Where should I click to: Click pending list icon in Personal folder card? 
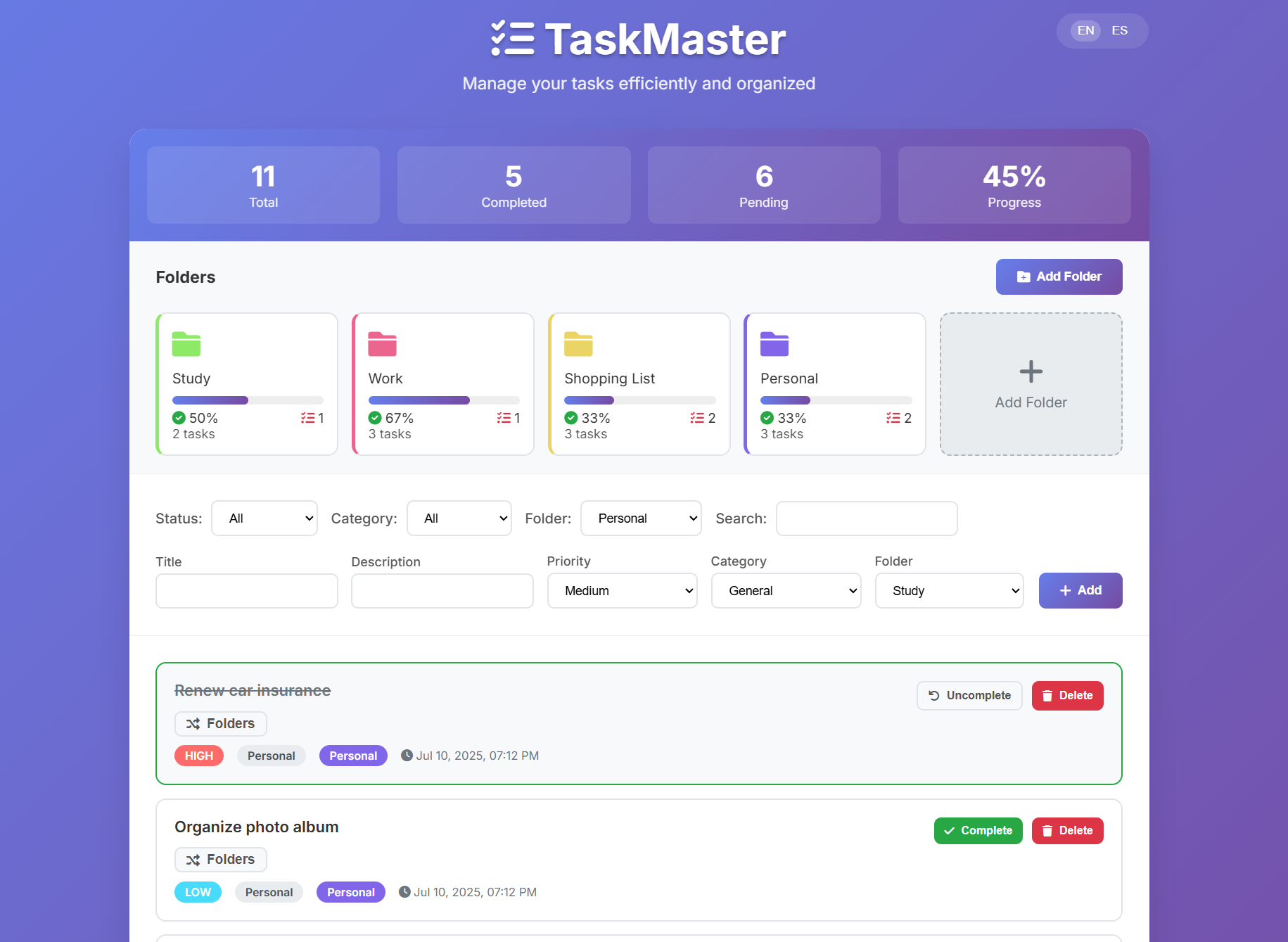pyautogui.click(x=893, y=418)
